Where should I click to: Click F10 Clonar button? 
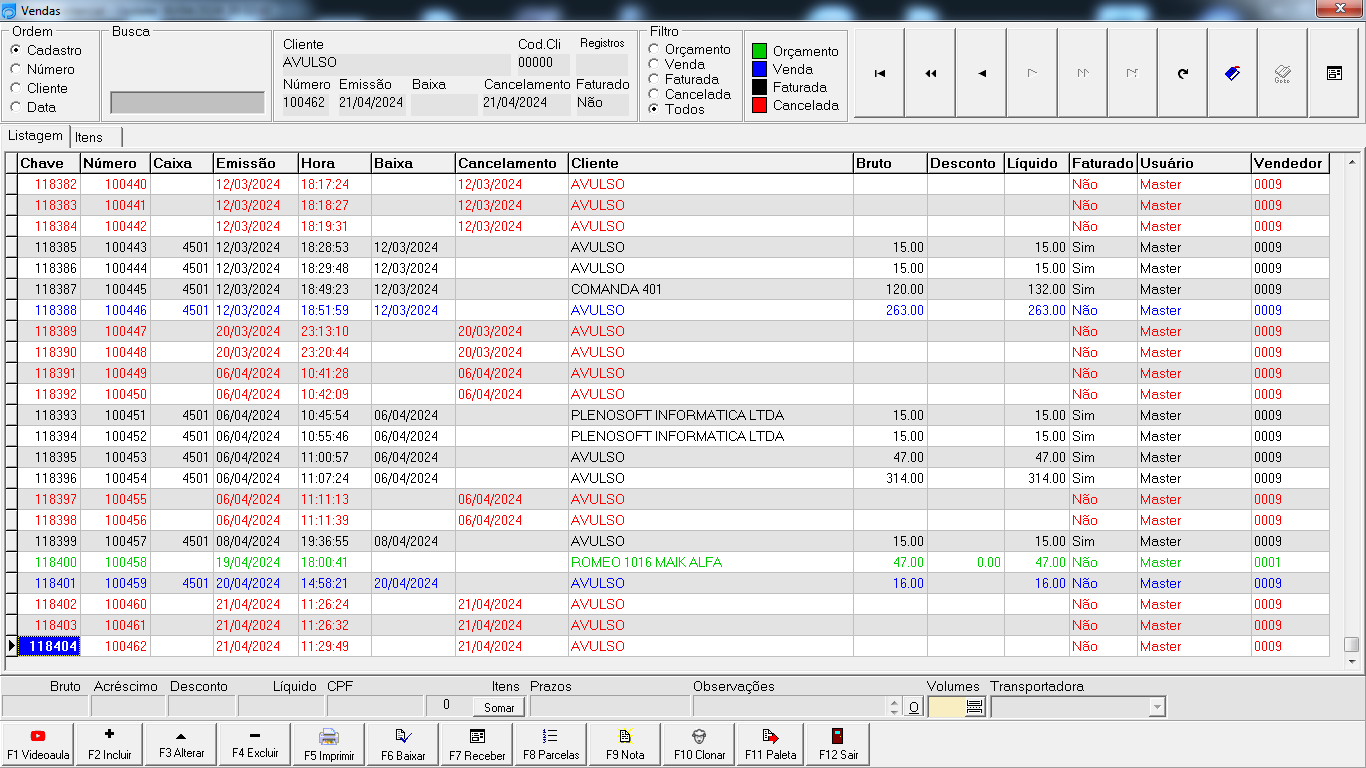(x=699, y=744)
